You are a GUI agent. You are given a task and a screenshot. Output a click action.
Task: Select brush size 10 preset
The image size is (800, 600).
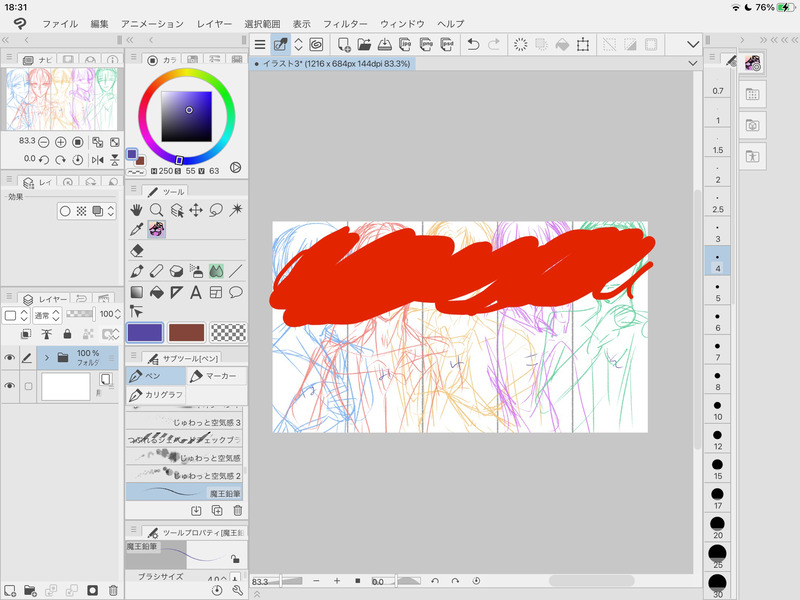pos(717,411)
